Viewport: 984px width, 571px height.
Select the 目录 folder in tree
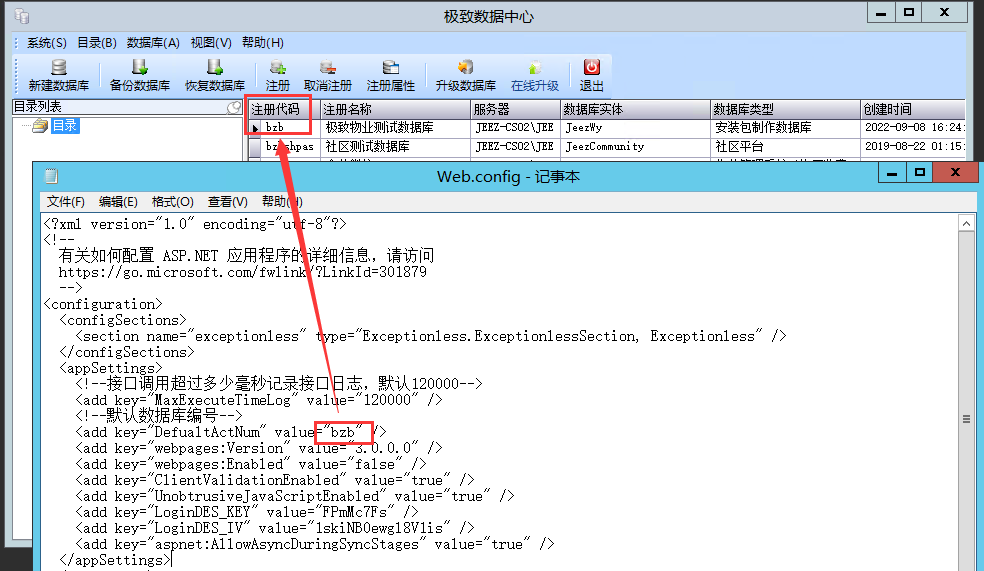click(x=65, y=125)
